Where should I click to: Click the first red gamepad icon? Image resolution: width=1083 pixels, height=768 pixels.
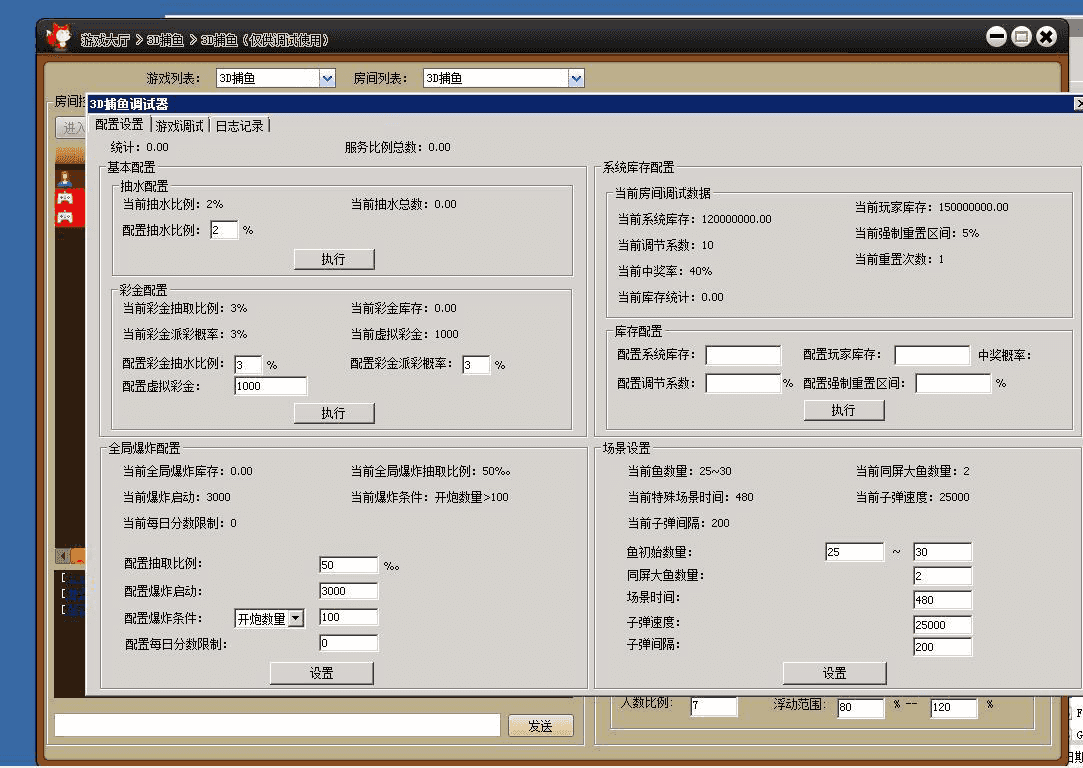pos(64,198)
